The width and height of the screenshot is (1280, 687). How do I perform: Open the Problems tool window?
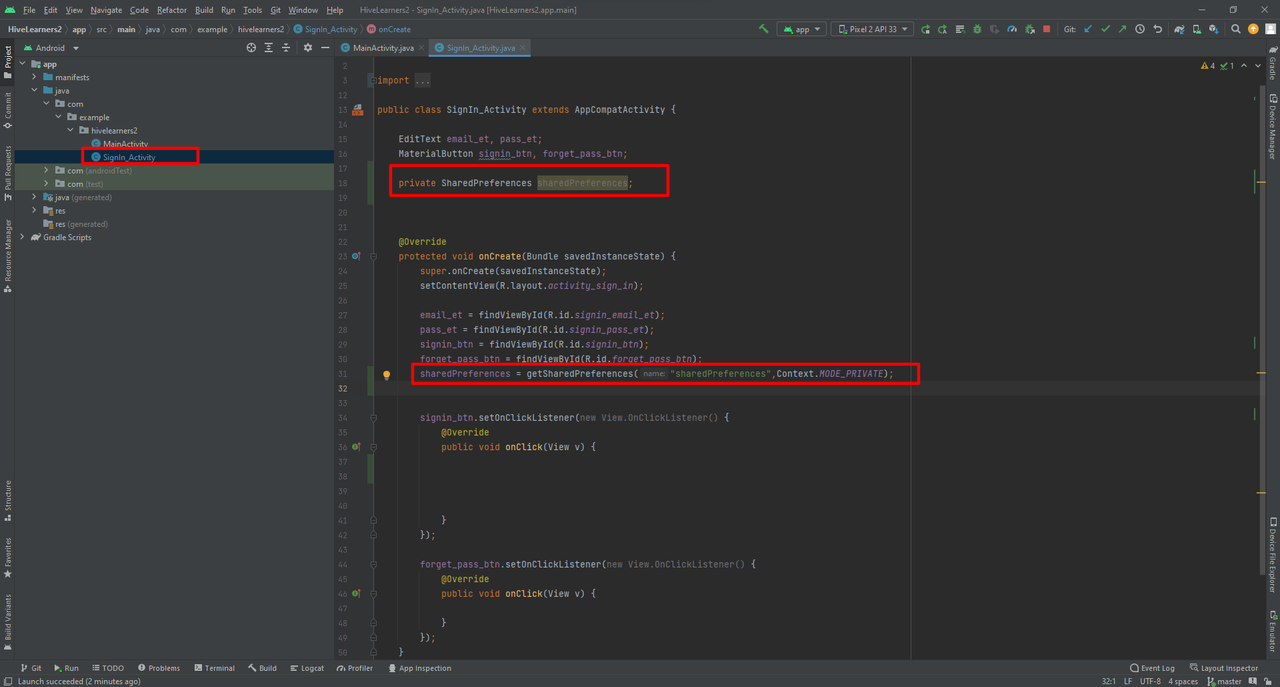click(159, 668)
